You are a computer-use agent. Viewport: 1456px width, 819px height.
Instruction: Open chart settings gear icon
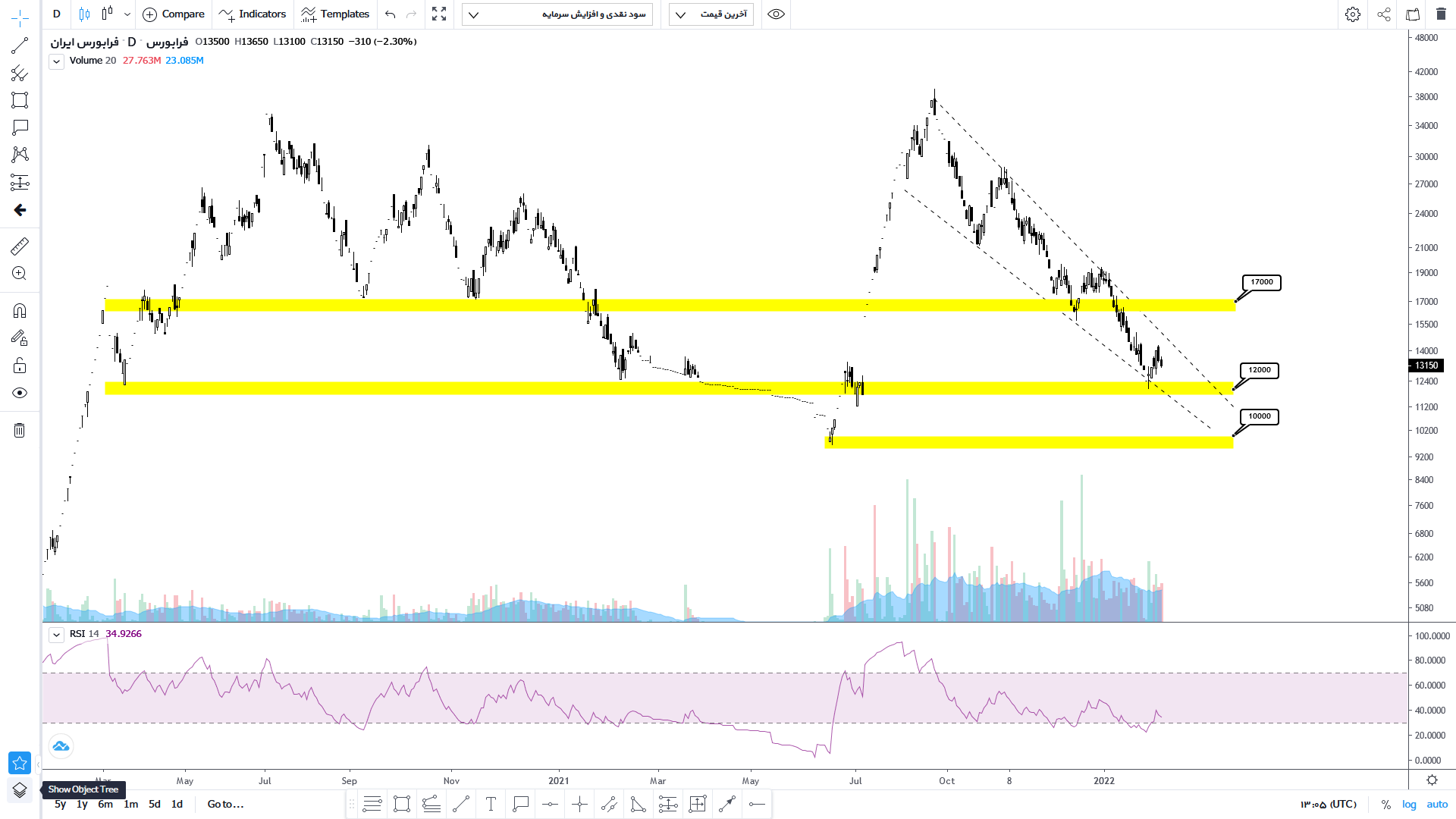pos(1353,14)
